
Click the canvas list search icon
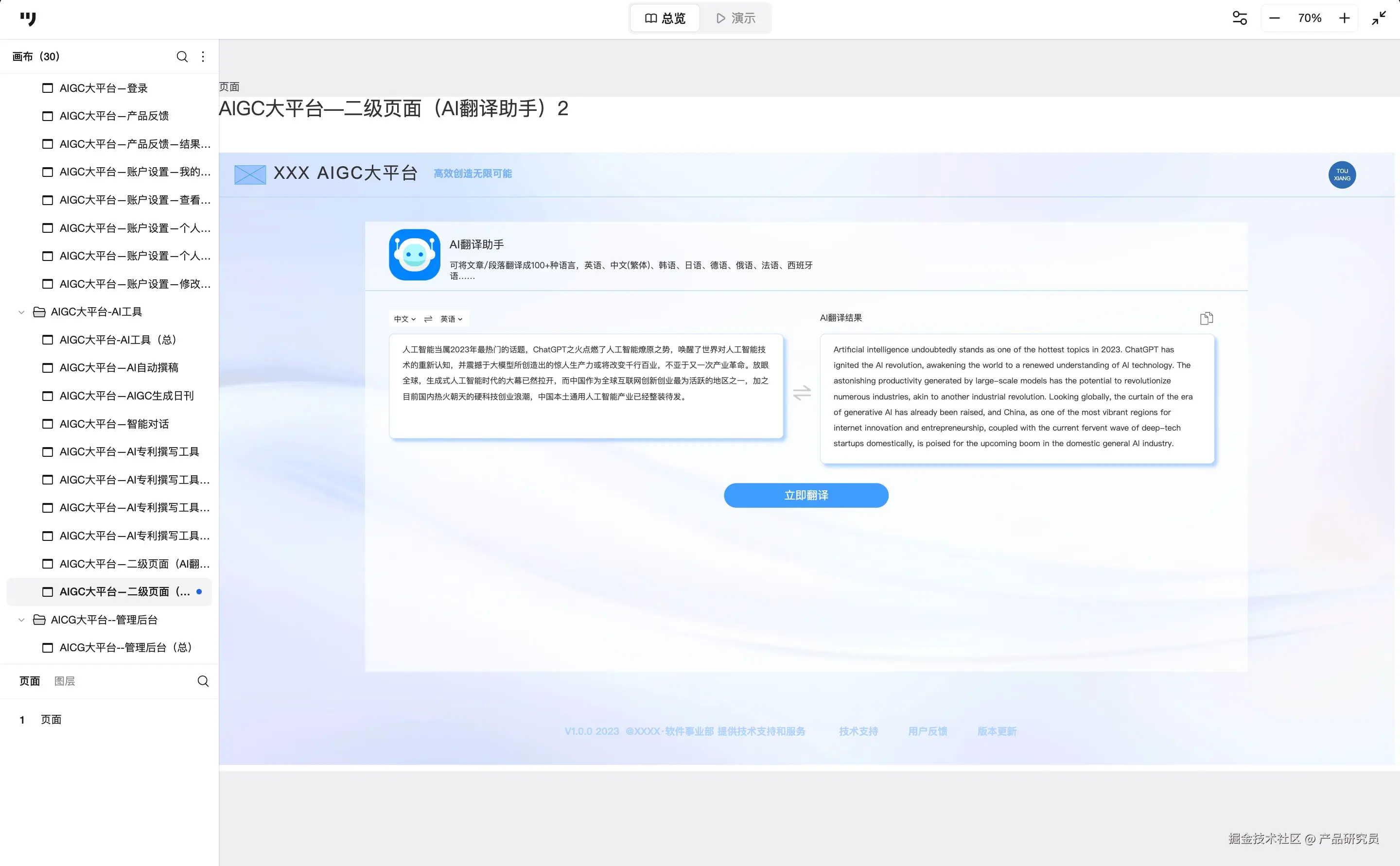coord(182,56)
